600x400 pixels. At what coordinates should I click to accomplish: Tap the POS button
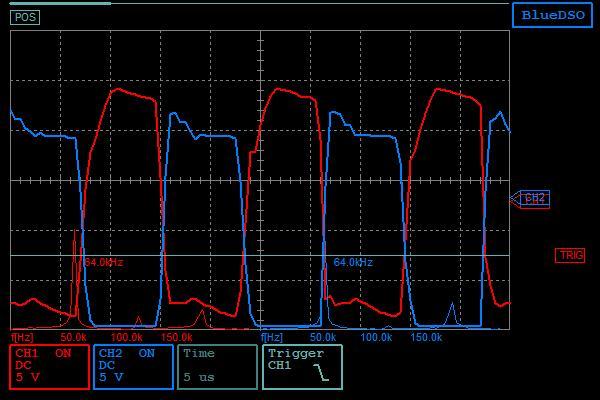[25, 17]
